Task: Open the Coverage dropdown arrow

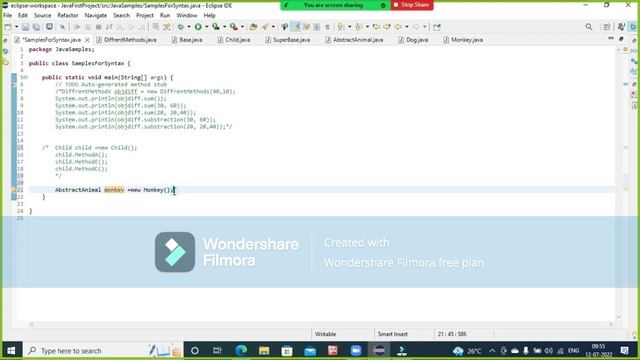Action: tap(224, 27)
